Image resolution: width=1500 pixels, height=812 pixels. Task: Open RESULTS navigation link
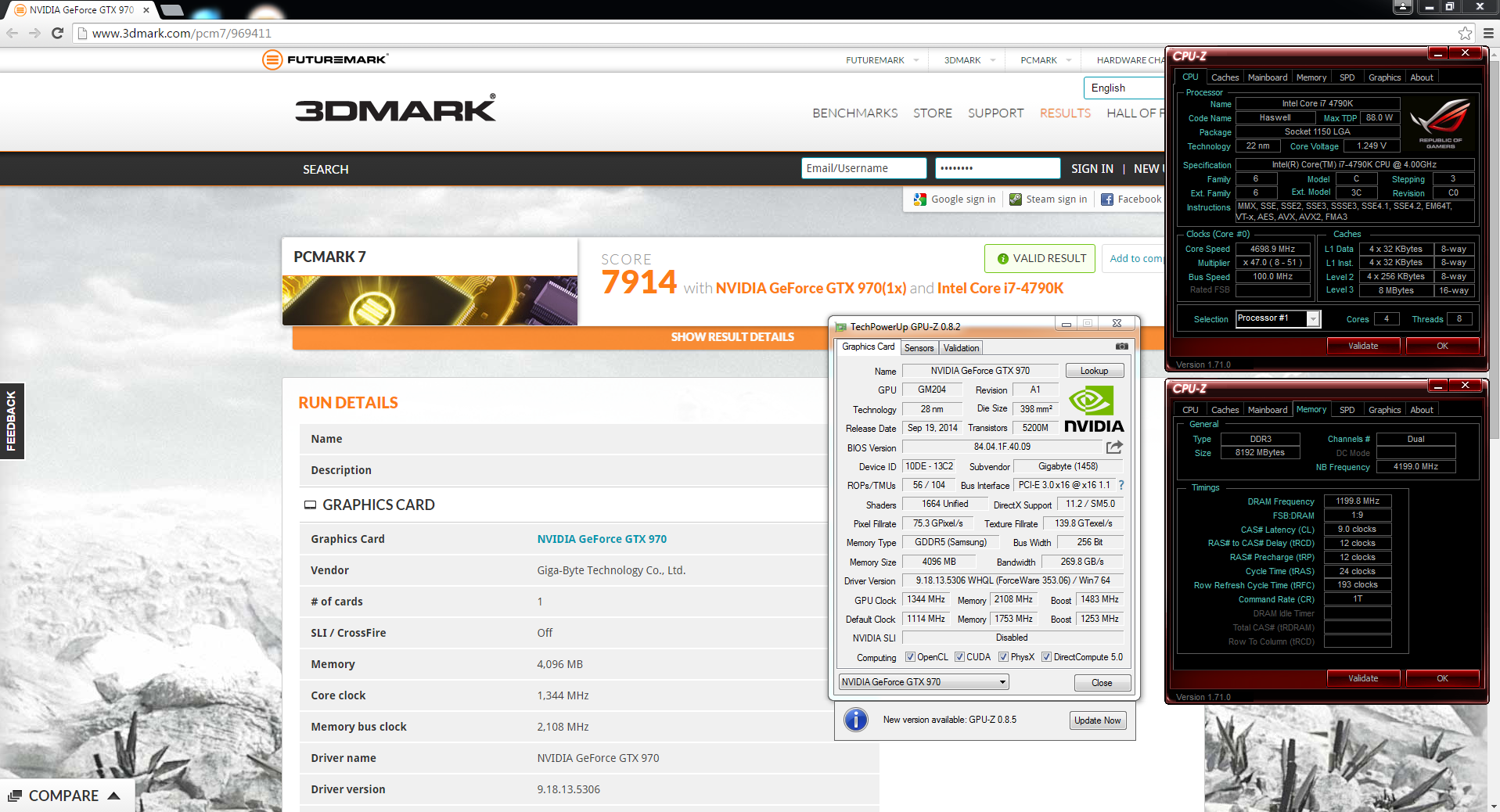(x=1065, y=113)
